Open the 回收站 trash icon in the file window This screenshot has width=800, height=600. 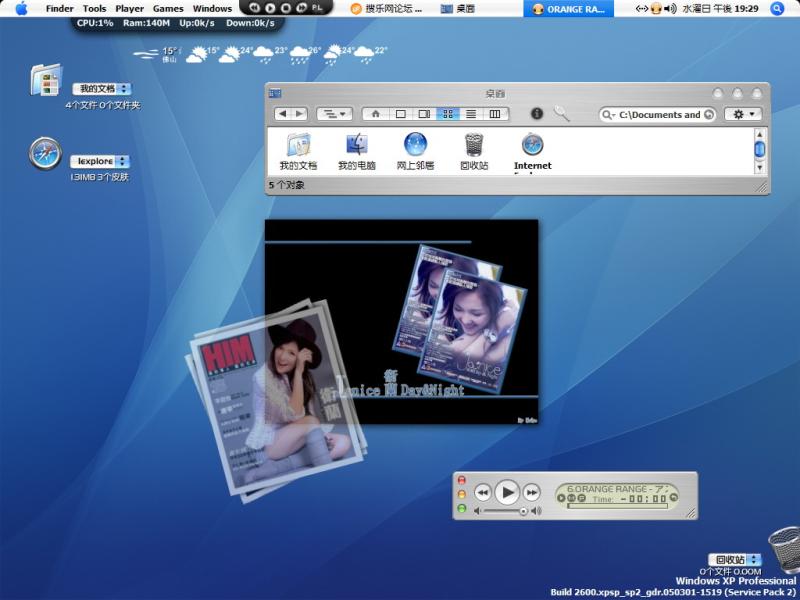[x=474, y=146]
